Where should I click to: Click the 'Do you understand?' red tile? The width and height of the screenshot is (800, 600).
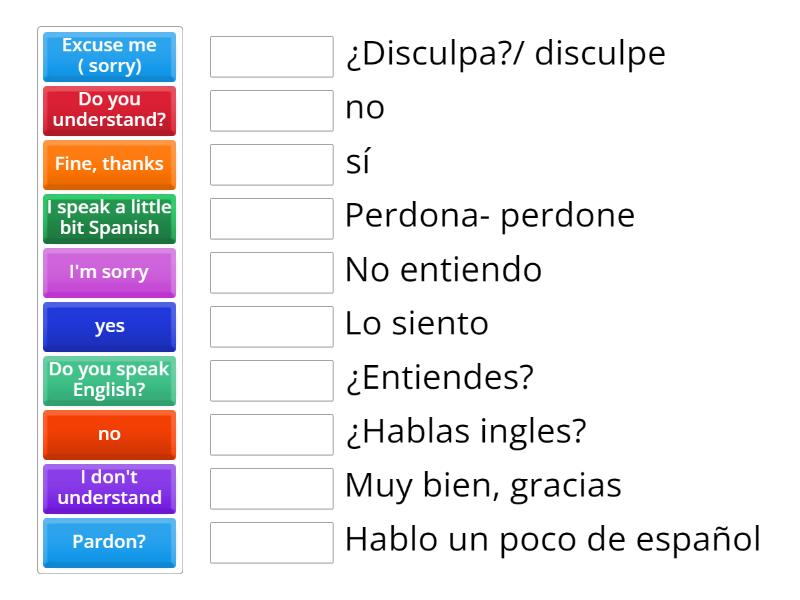109,111
